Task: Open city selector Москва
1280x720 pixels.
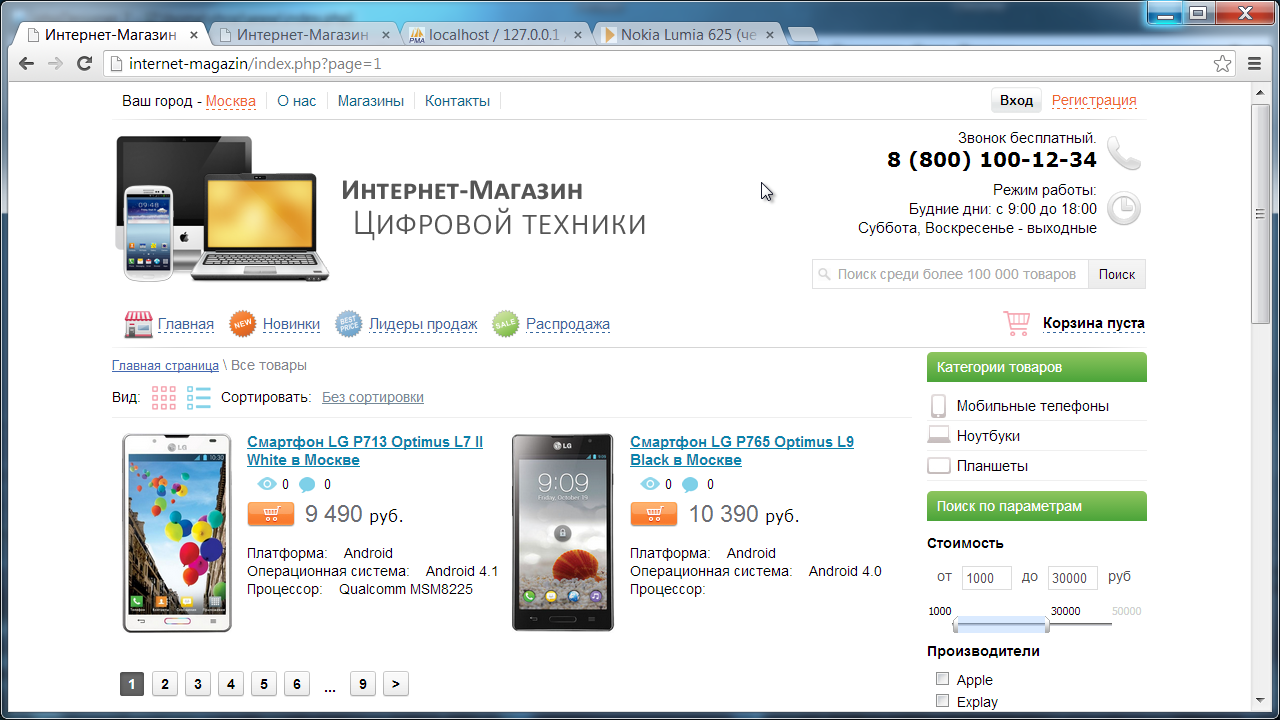Action: tap(231, 101)
